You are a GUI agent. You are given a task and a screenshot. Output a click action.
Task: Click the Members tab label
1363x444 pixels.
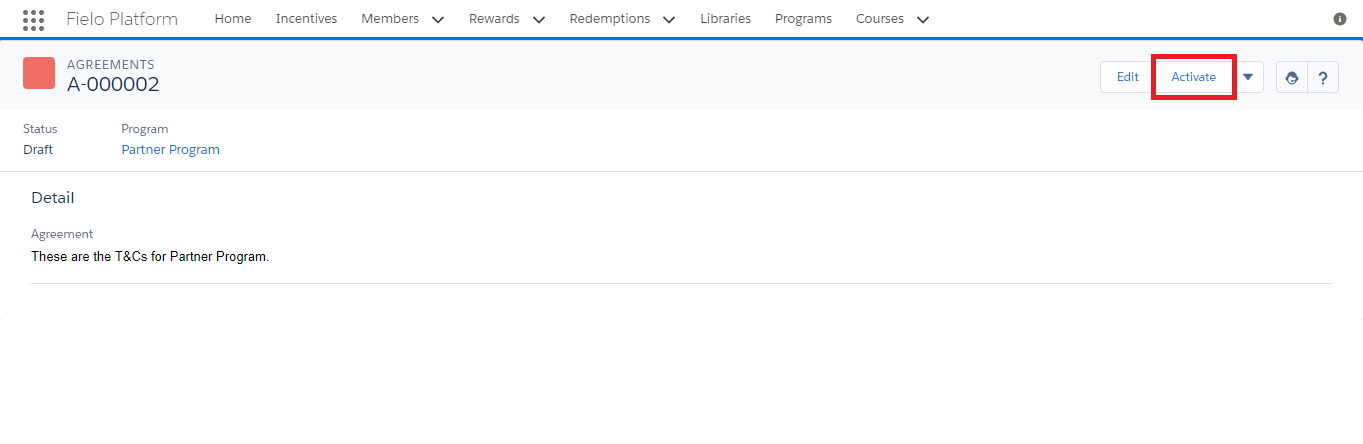point(391,19)
